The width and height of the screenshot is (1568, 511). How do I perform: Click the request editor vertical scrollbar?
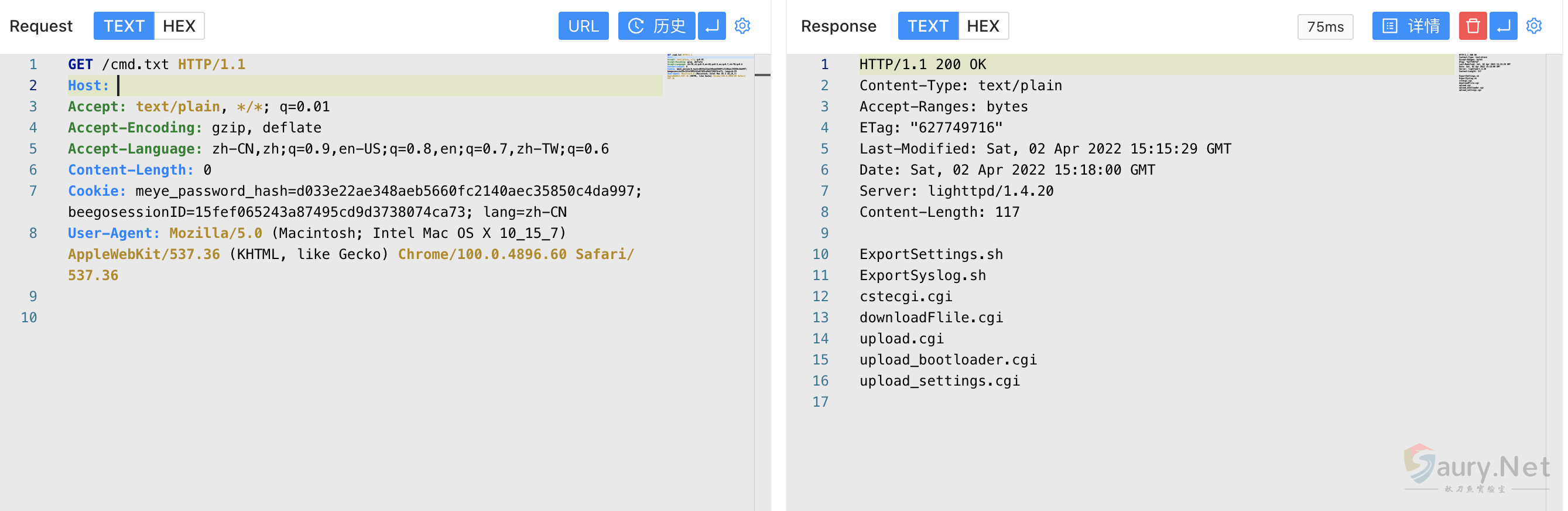point(762,244)
